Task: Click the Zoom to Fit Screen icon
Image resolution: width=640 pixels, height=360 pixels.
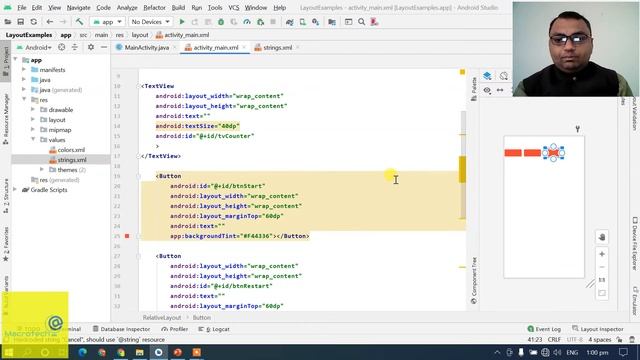Action: pyautogui.click(x=602, y=293)
